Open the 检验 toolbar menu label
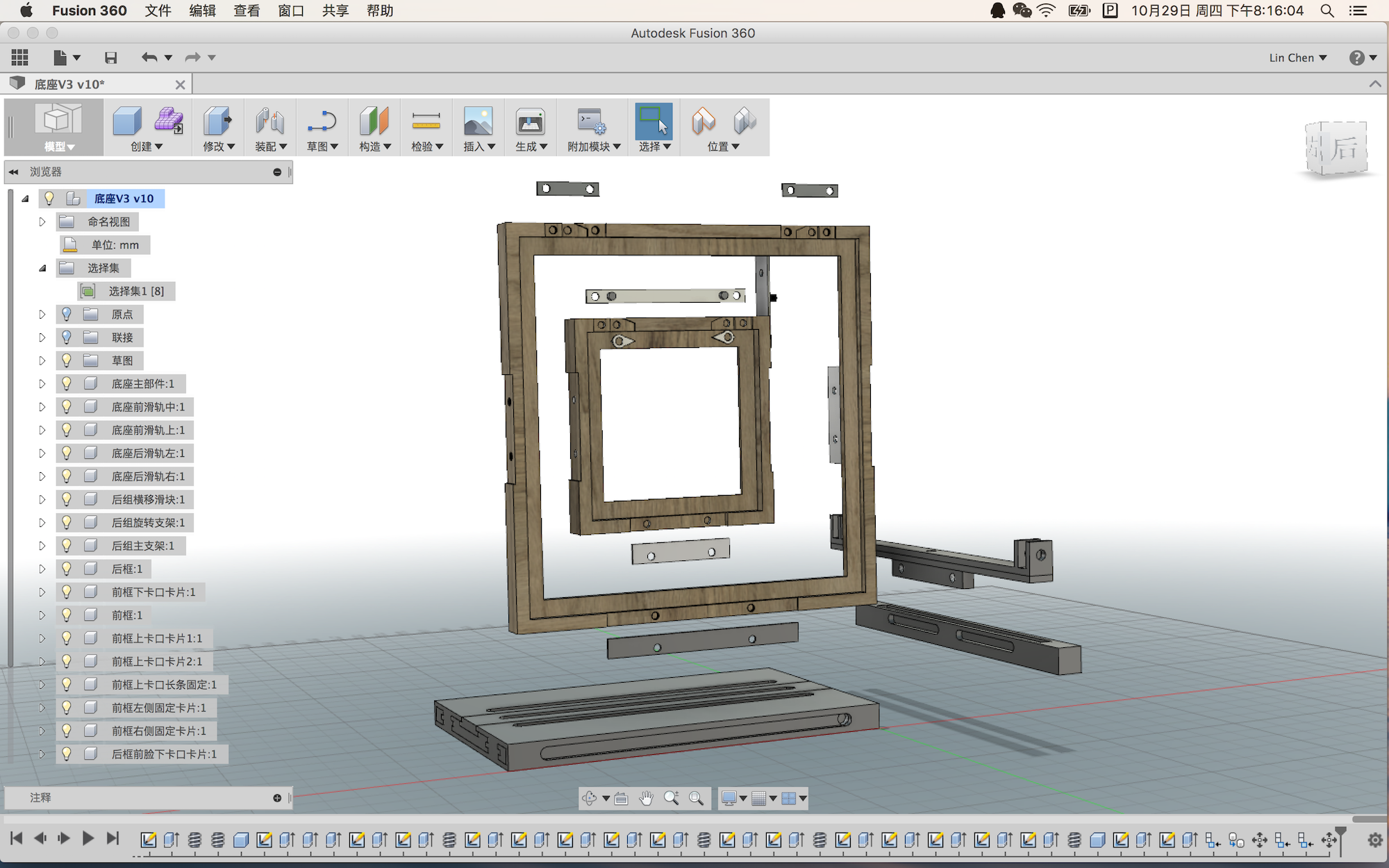This screenshot has width=1389, height=868. pyautogui.click(x=427, y=147)
